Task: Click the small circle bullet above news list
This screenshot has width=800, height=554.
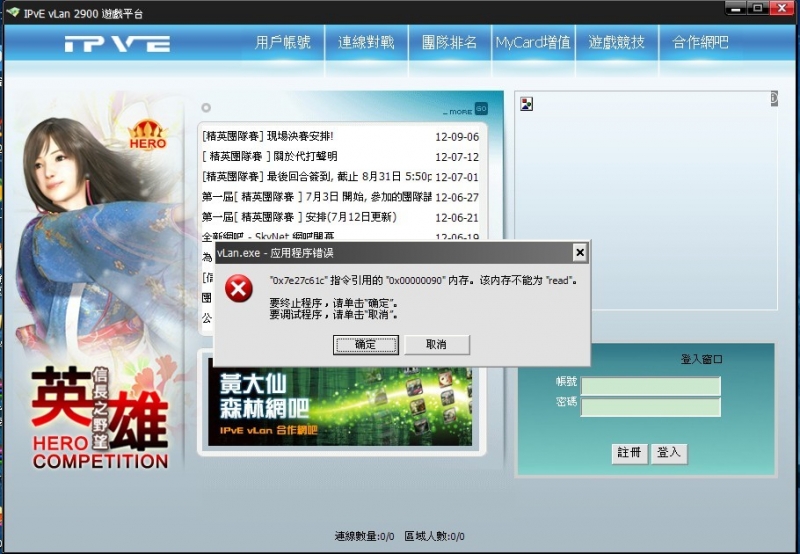Action: coord(206,108)
